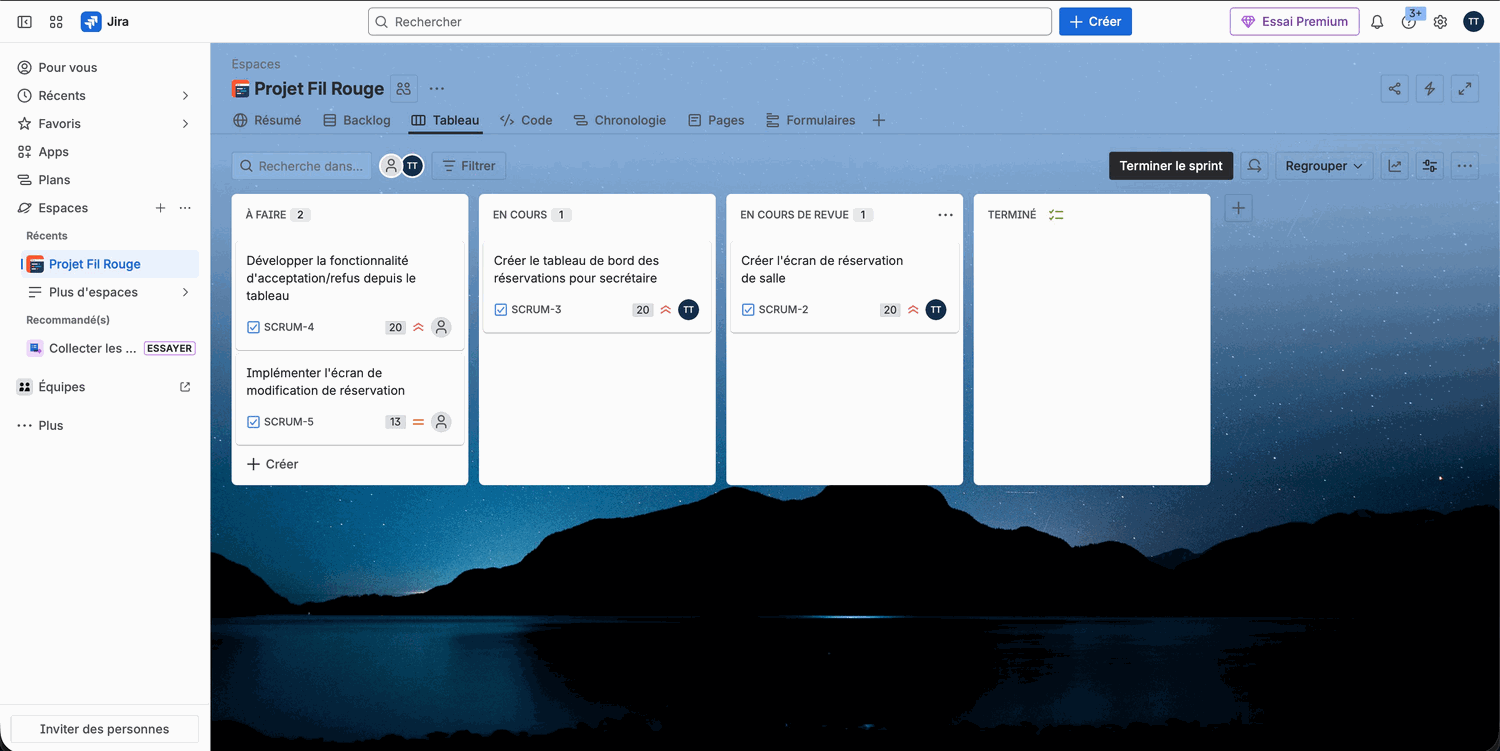Focus the Rechercher search field
The height and width of the screenshot is (751, 1500).
click(710, 22)
